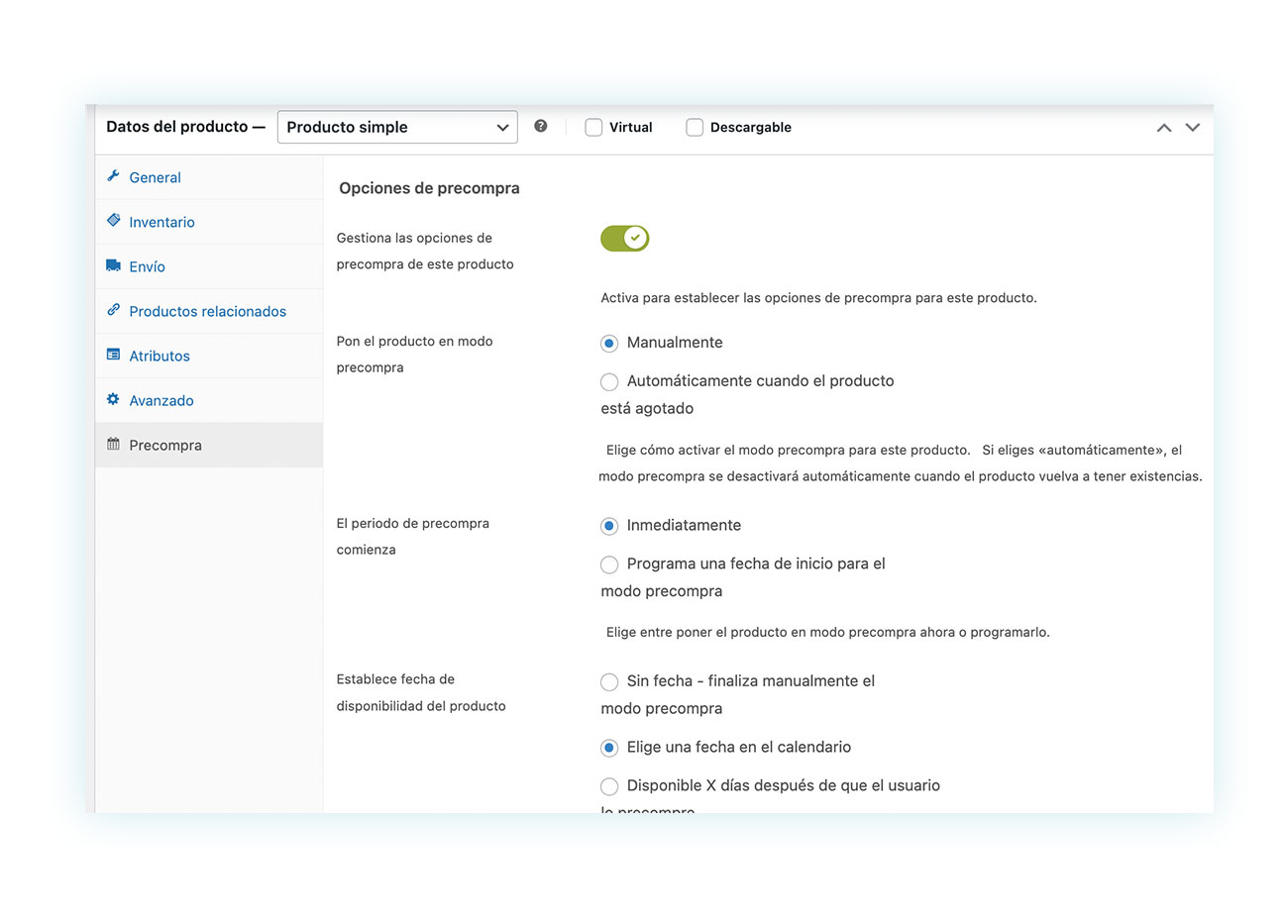Open the Producto simple dropdown
This screenshot has height=924, width=1288.
(x=397, y=127)
